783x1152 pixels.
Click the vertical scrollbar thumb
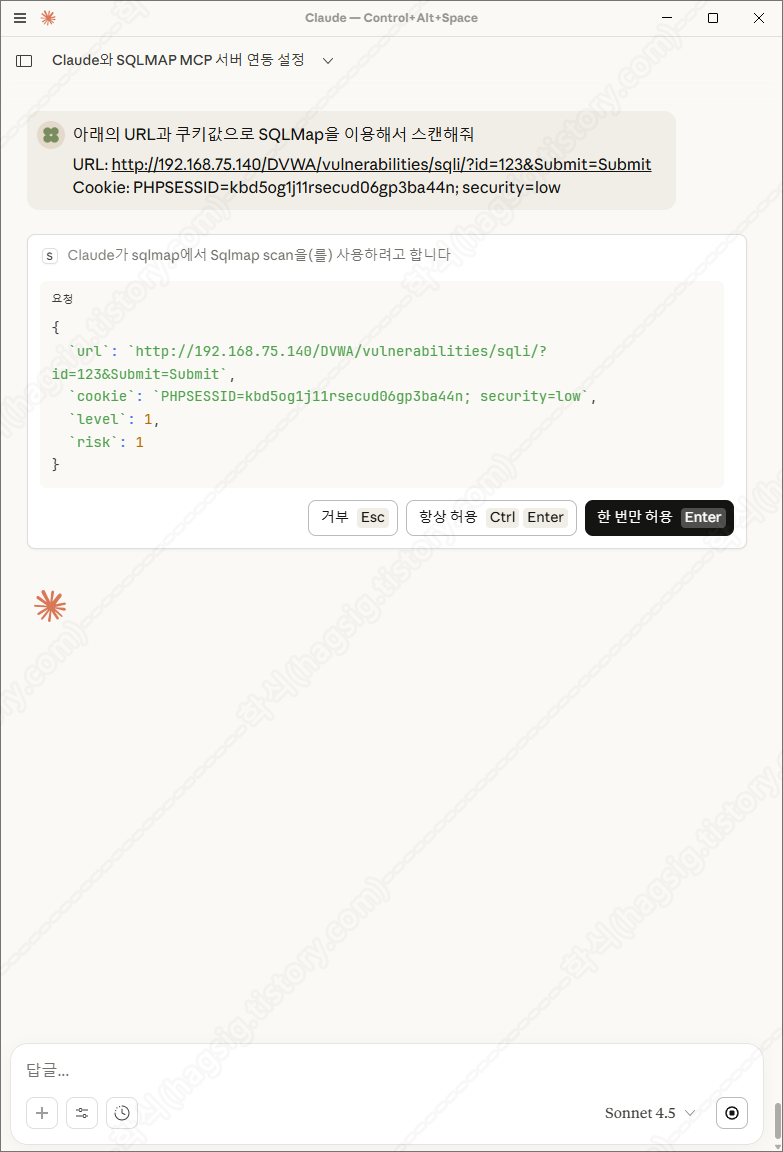coord(778,1120)
